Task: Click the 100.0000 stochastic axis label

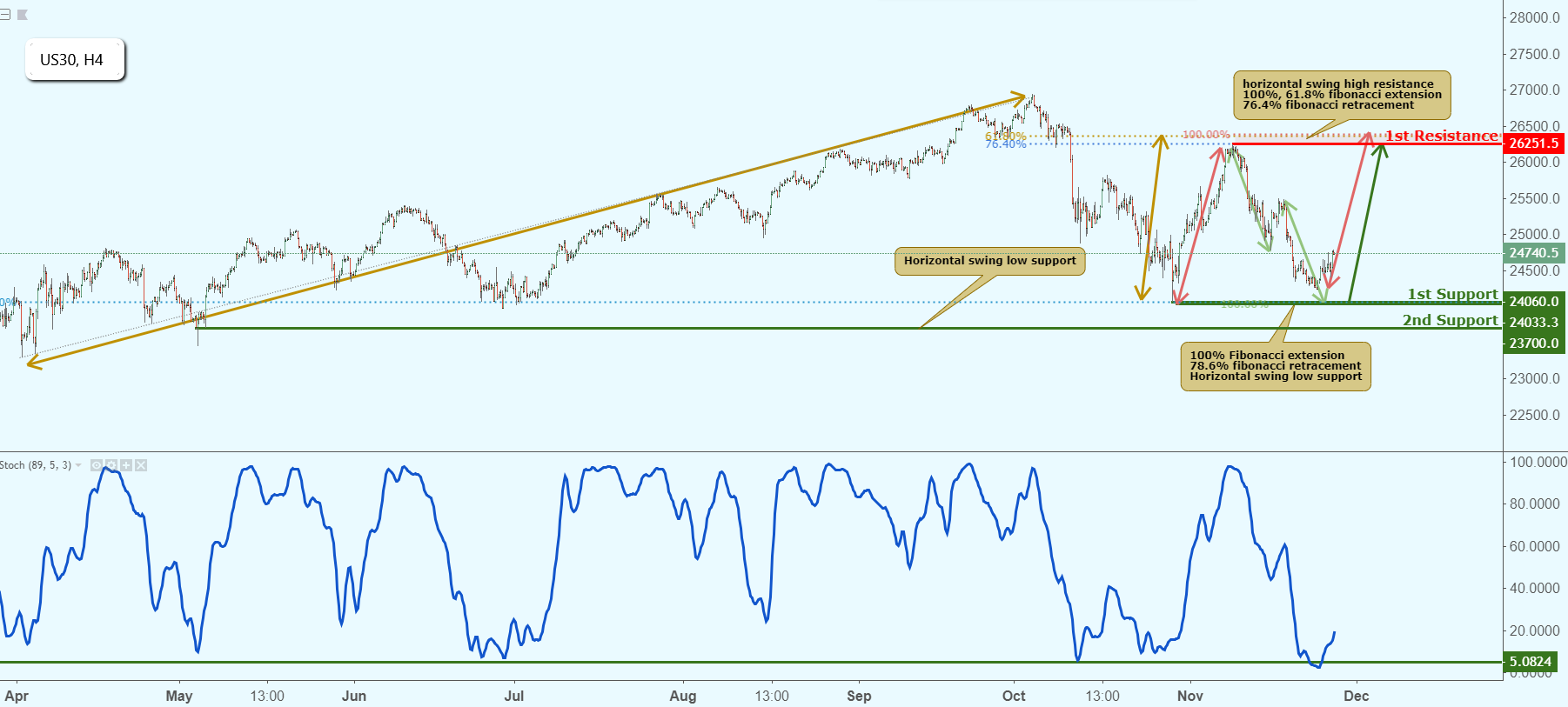Action: click(x=1538, y=462)
